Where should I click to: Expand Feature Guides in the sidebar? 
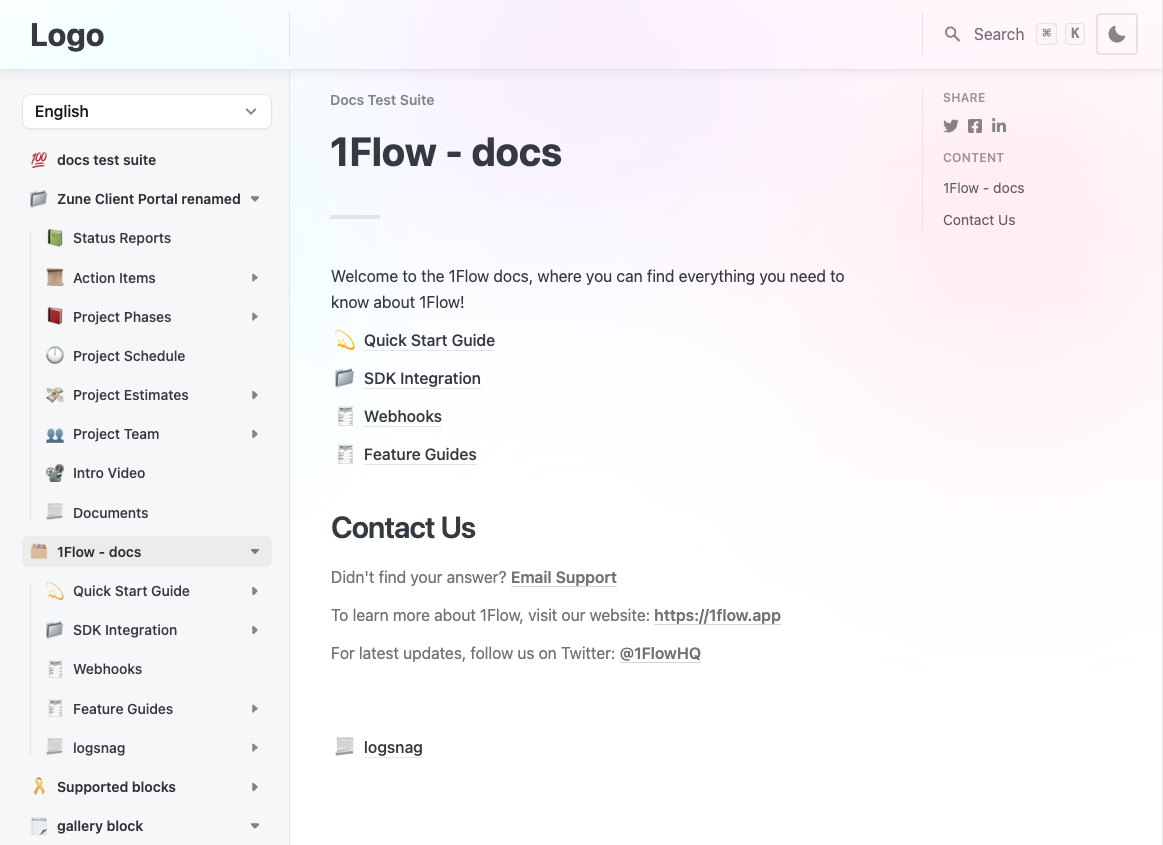coord(255,708)
